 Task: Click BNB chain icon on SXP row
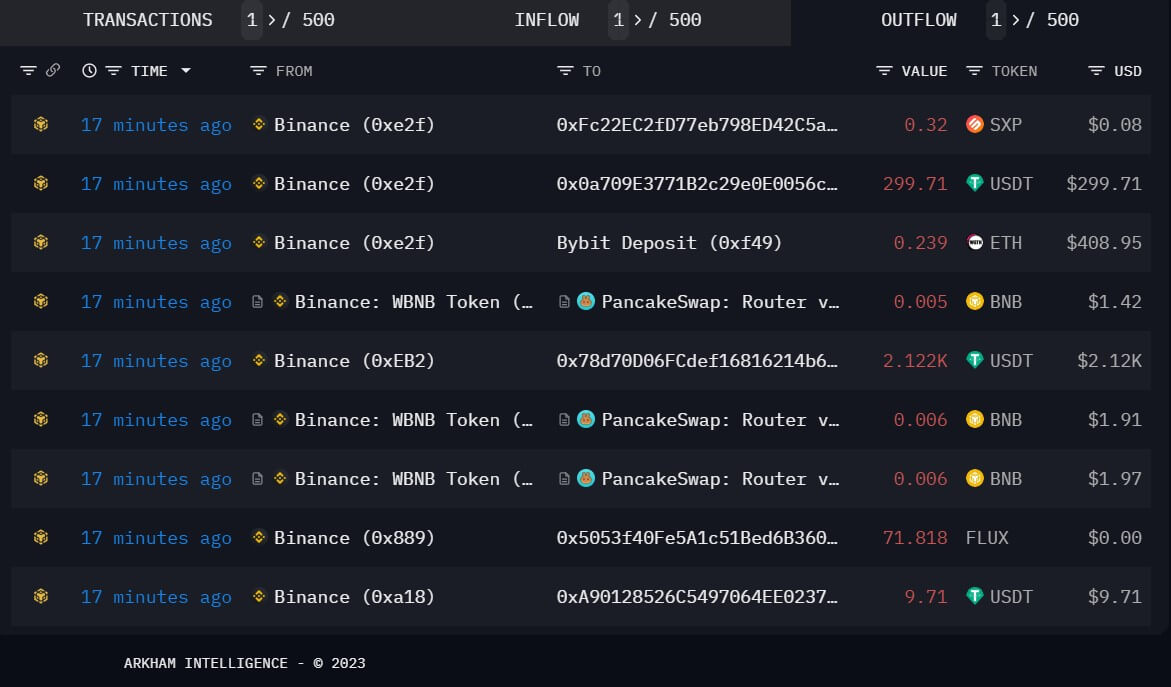coord(41,125)
